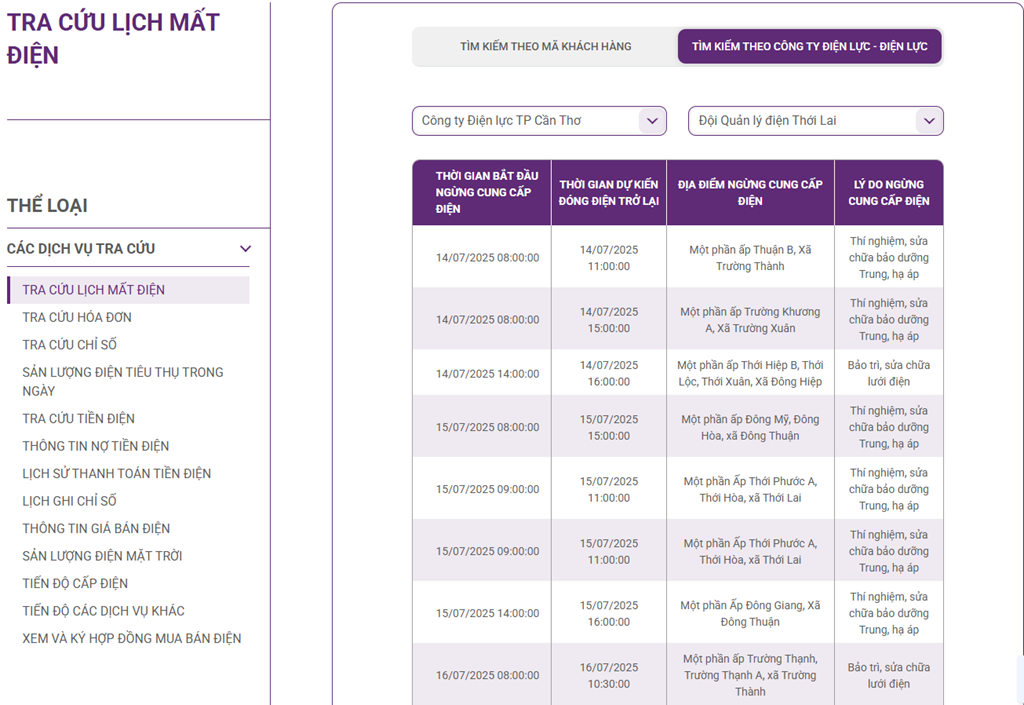The image size is (1024, 705).
Task: Open Thông tin nợ tiền điện
Action: coord(95,446)
